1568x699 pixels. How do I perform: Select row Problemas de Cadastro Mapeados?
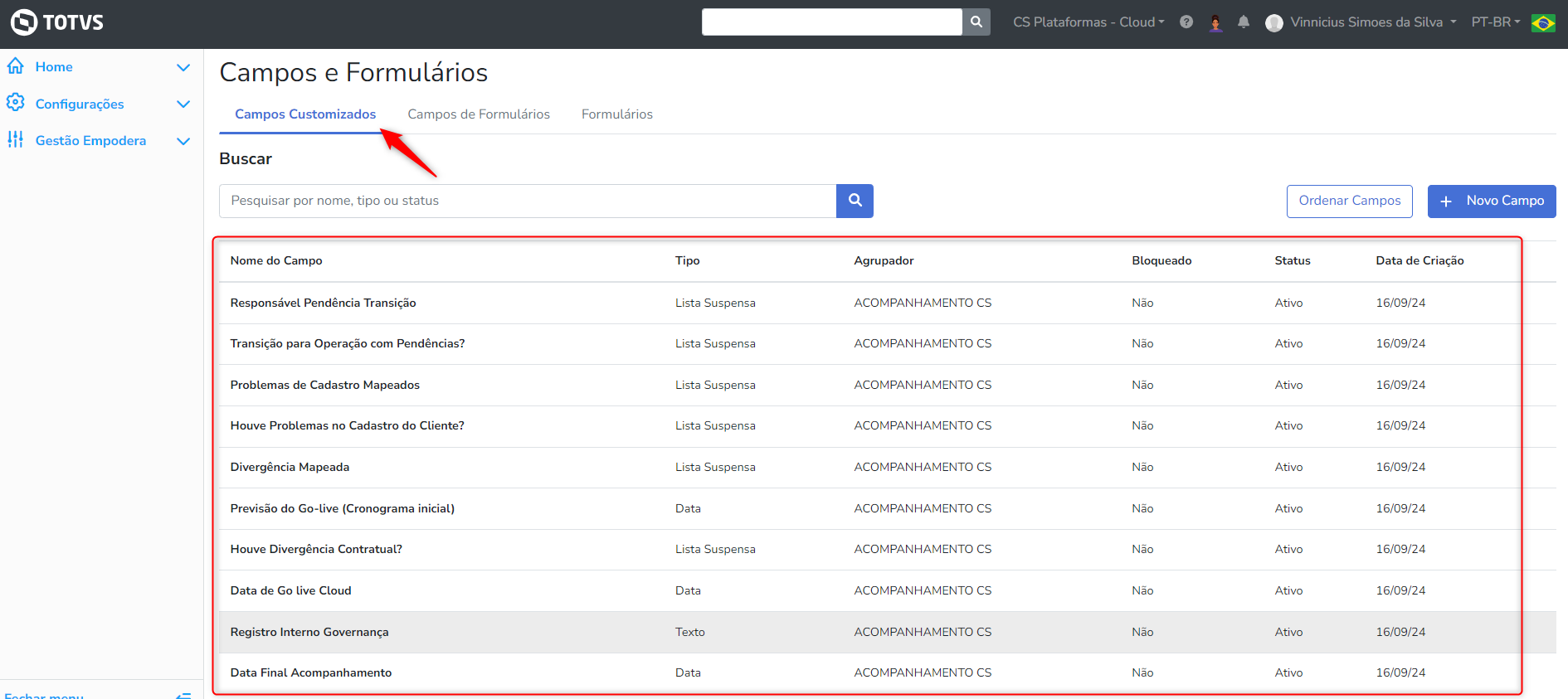[888, 385]
